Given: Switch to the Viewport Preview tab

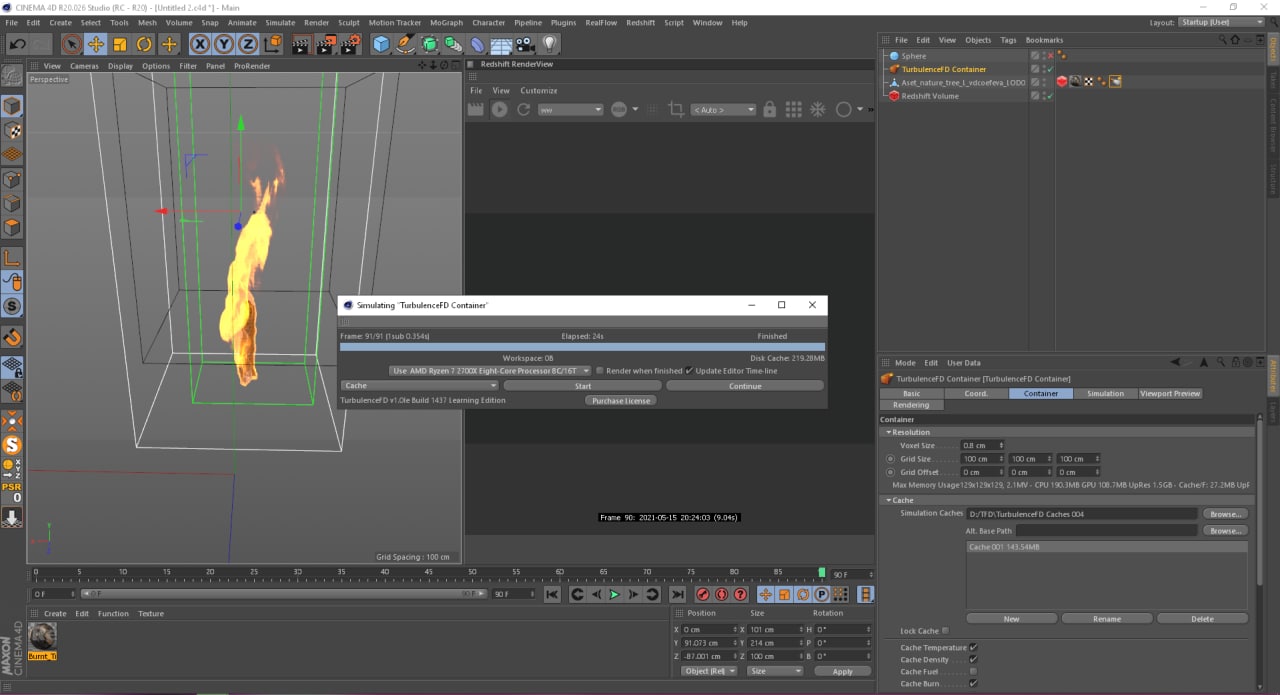Looking at the screenshot, I should point(1170,393).
